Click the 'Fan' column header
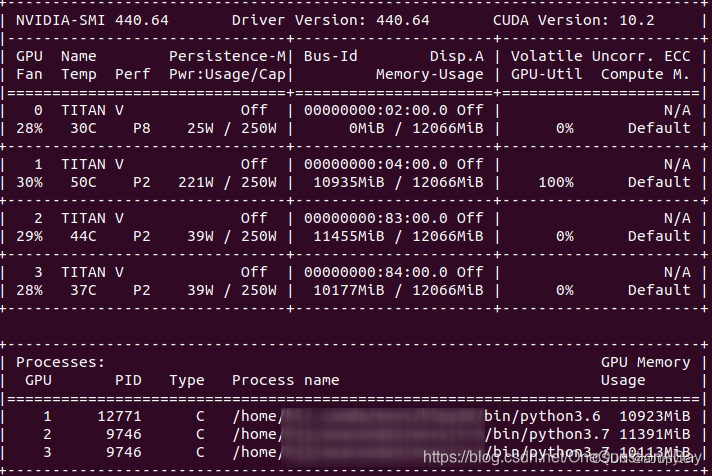712x476 pixels. tap(30, 74)
